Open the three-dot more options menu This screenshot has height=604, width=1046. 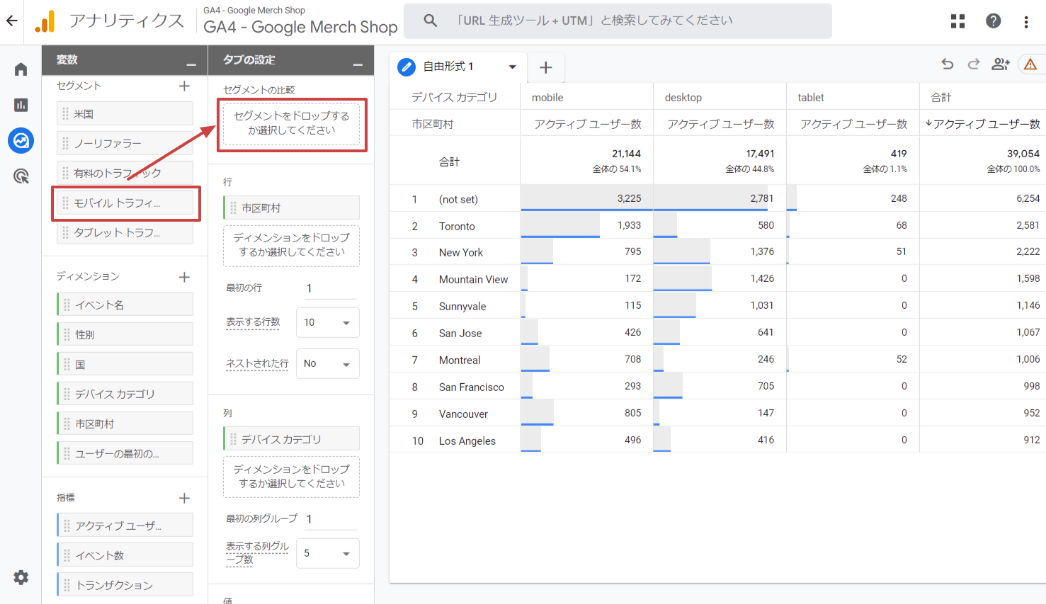(x=1026, y=21)
